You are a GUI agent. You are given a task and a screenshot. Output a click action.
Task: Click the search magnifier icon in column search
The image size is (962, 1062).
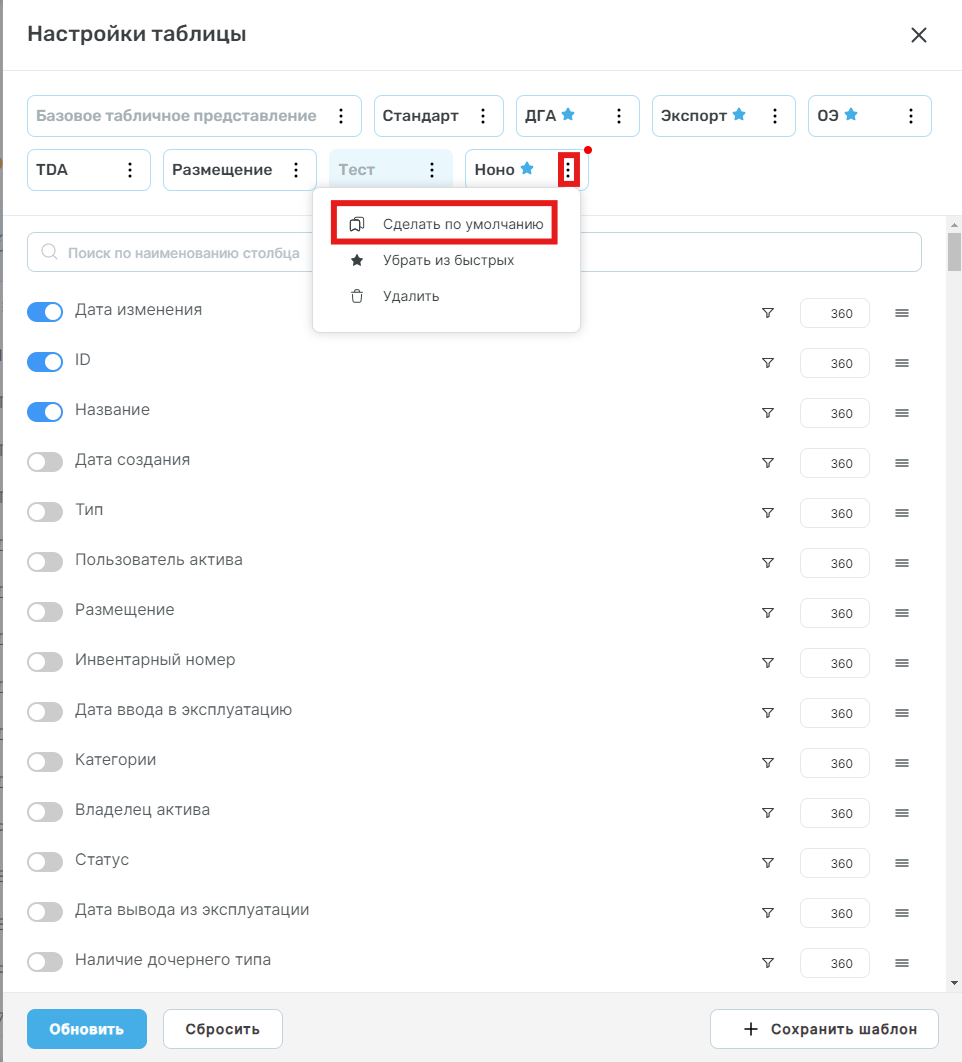49,252
